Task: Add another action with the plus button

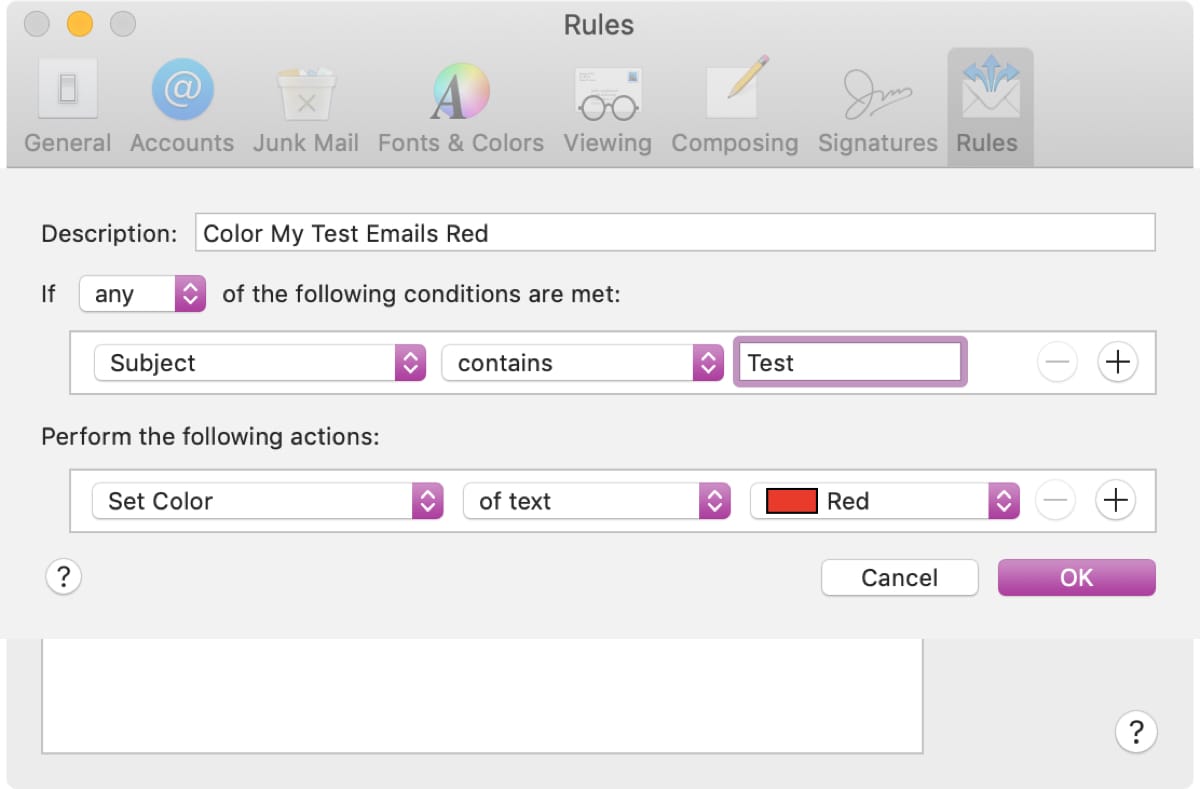Action: (1116, 500)
